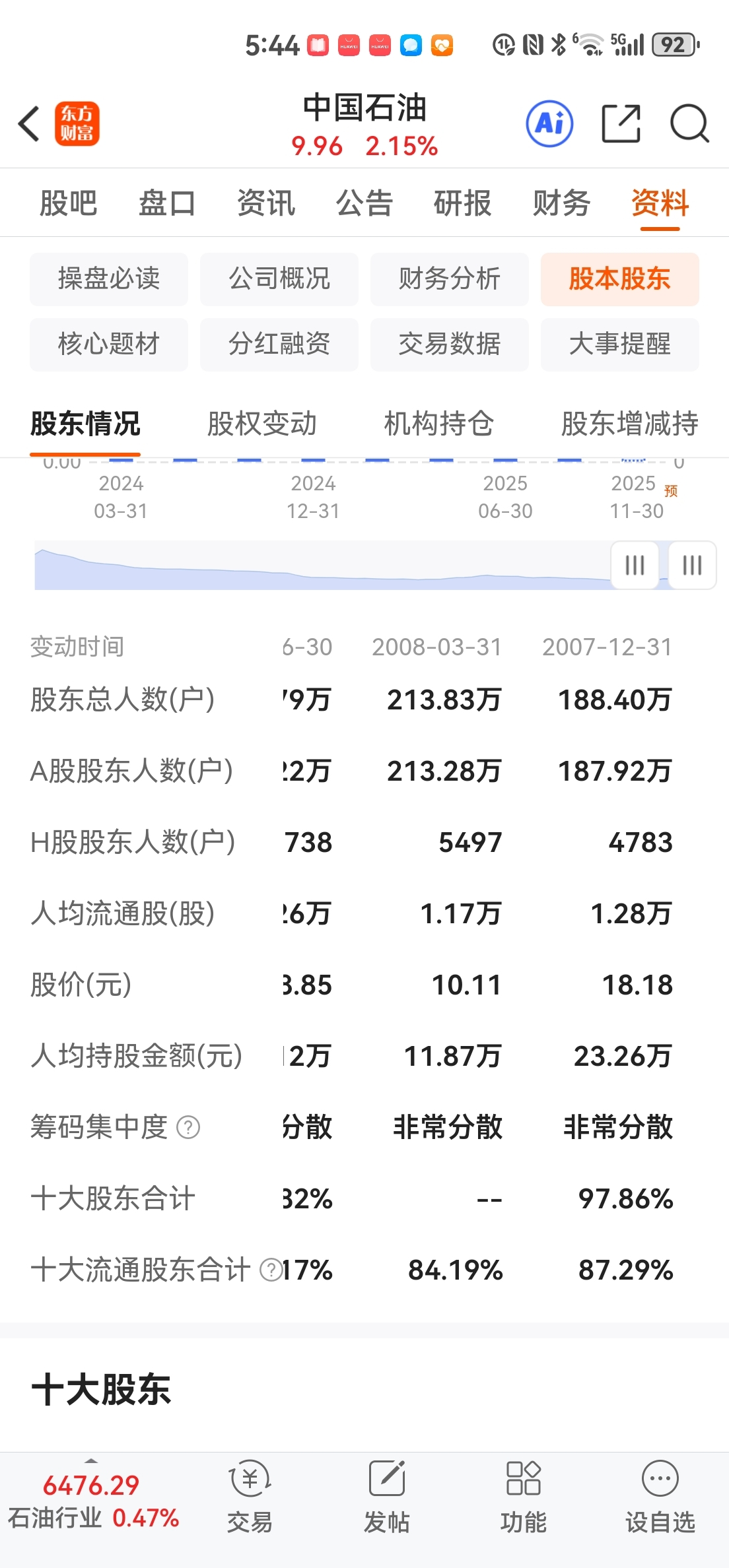Tap 23.26万 per-capita holding amount
Viewport: 729px width, 1568px height.
623,1057
